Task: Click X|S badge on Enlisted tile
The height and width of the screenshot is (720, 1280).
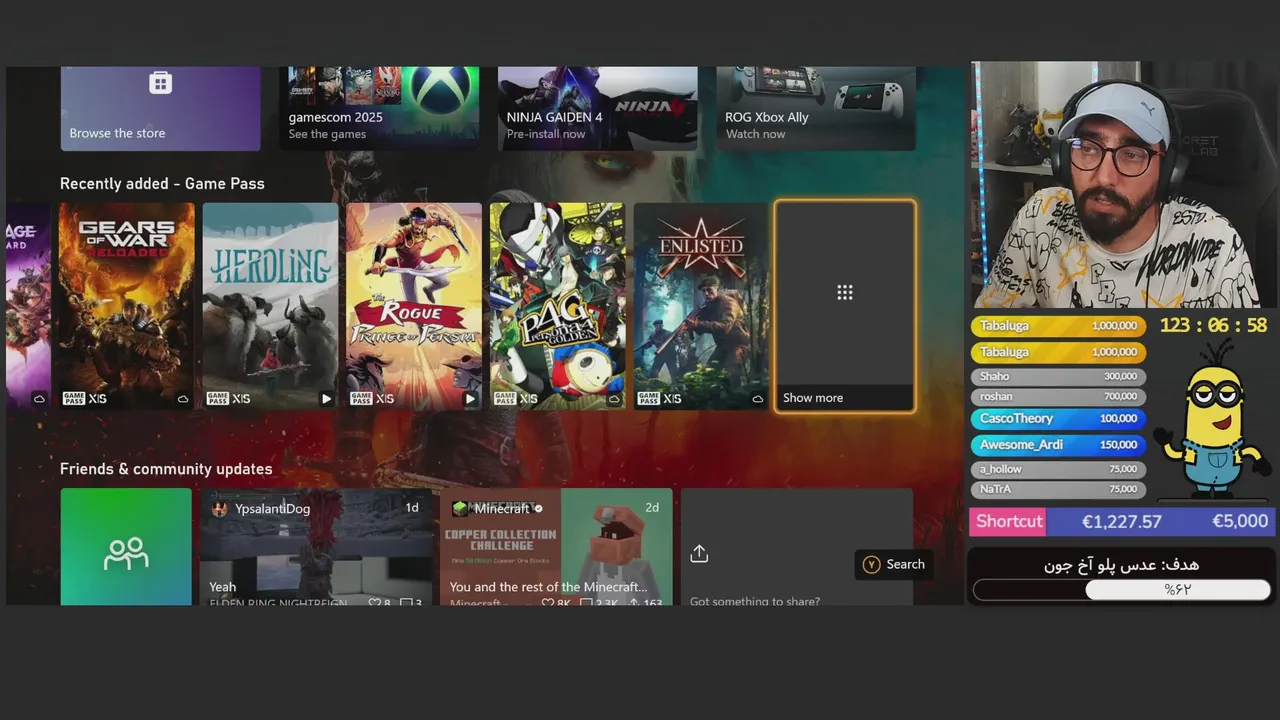Action: 672,399
